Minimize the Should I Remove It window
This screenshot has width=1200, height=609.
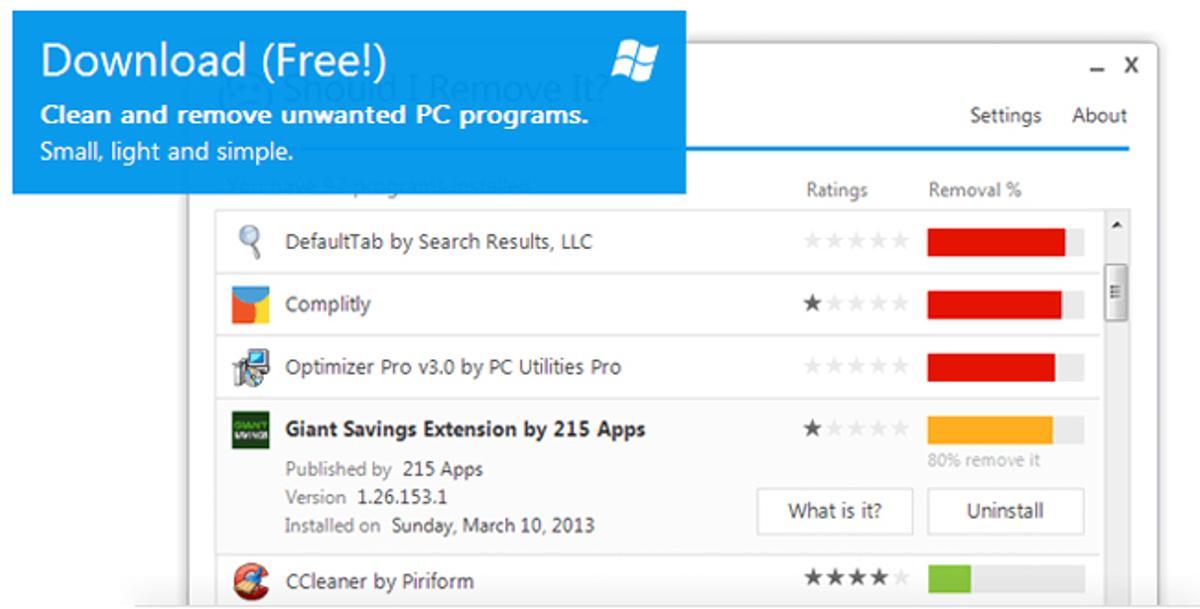pyautogui.click(x=1097, y=68)
